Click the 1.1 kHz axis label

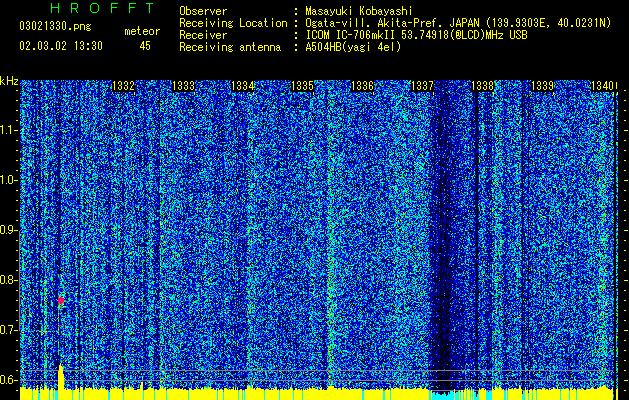(8, 130)
